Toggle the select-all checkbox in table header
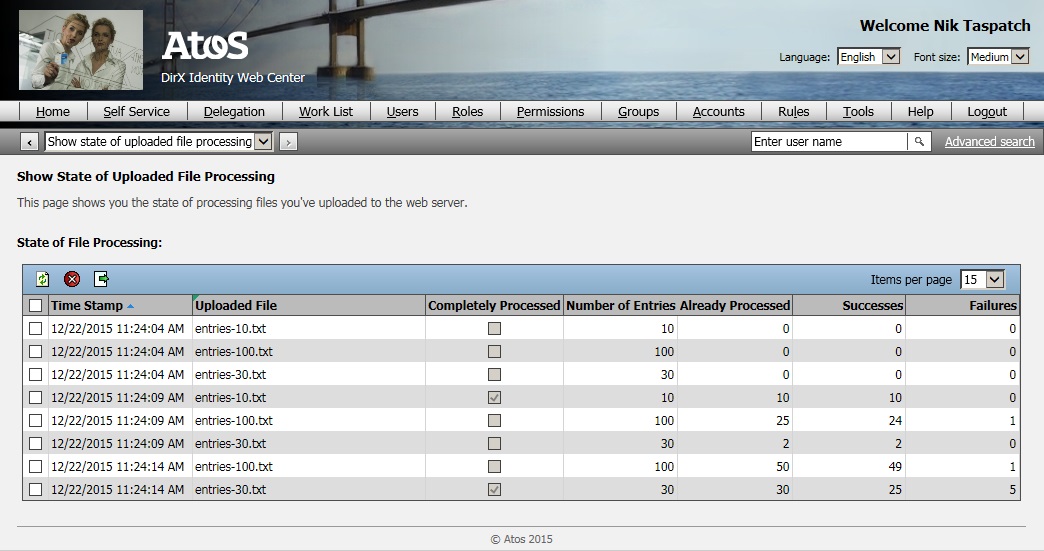This screenshot has height=551, width=1044. pos(36,306)
